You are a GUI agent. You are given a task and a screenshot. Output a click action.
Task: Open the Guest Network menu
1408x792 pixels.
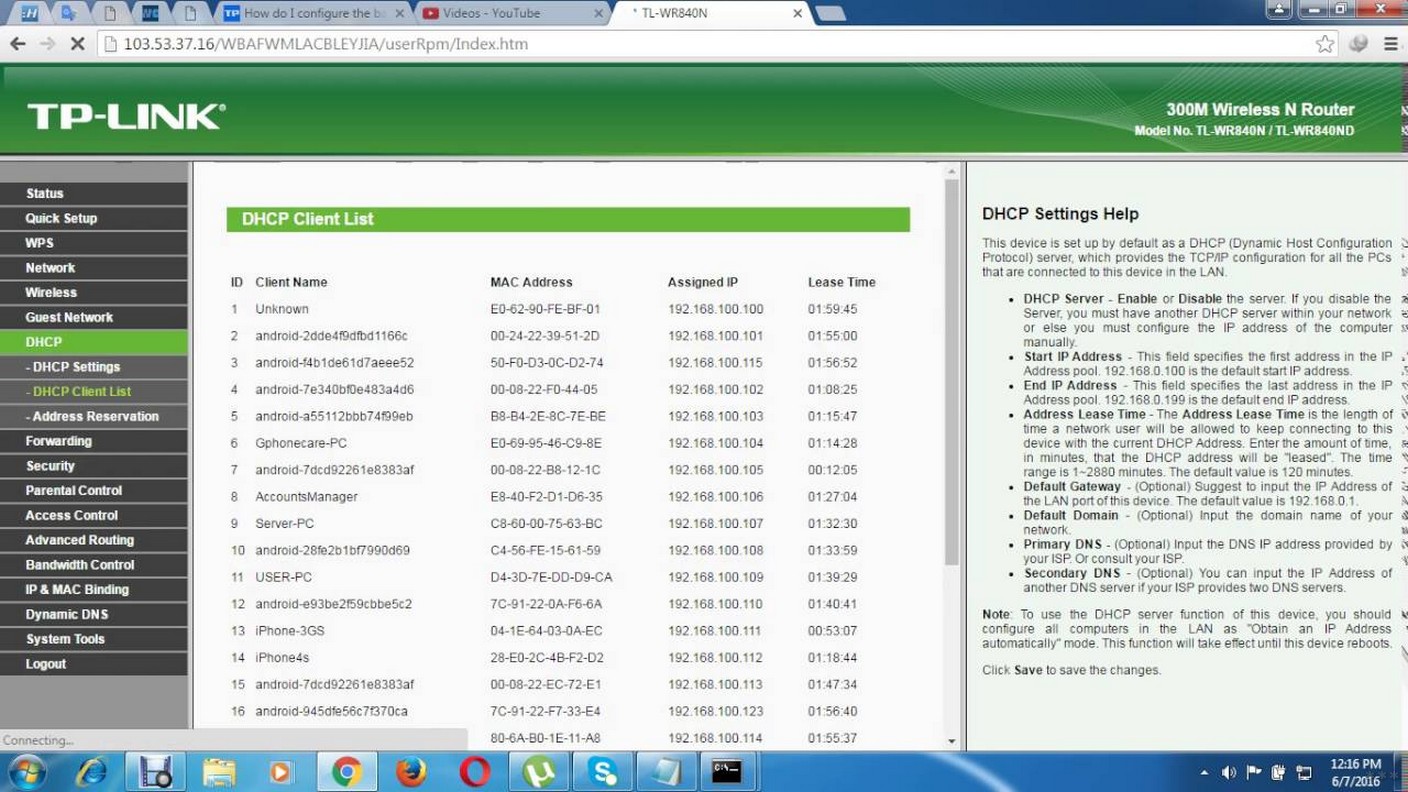pos(93,317)
